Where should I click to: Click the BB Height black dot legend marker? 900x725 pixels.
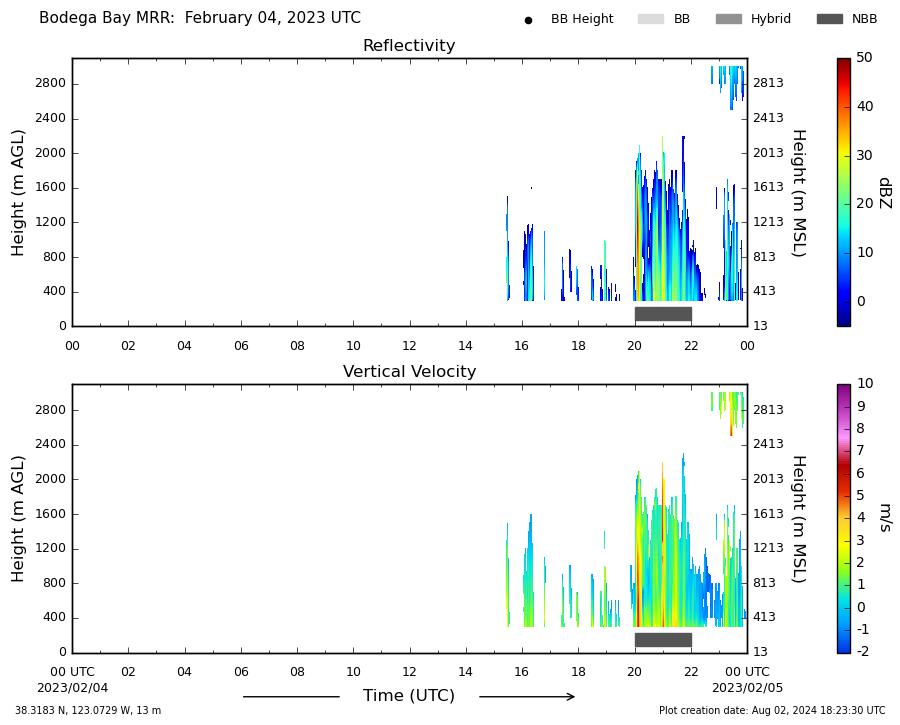coord(528,20)
